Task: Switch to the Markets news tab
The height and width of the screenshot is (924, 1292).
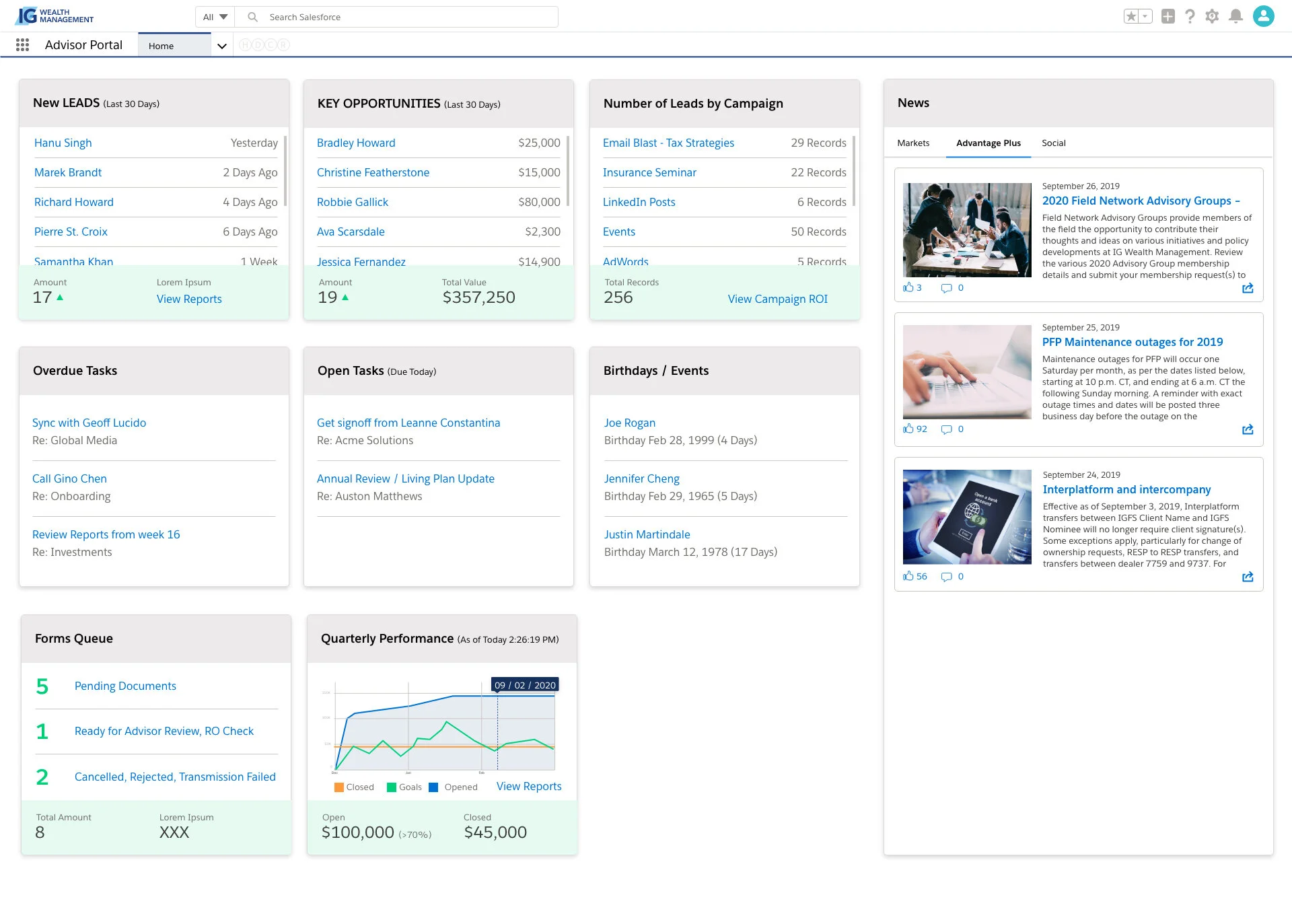Action: 913,143
